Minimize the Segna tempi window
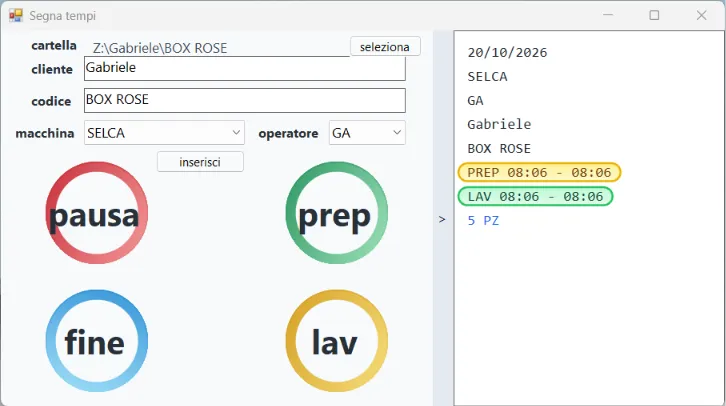The height and width of the screenshot is (406, 726). coord(608,15)
